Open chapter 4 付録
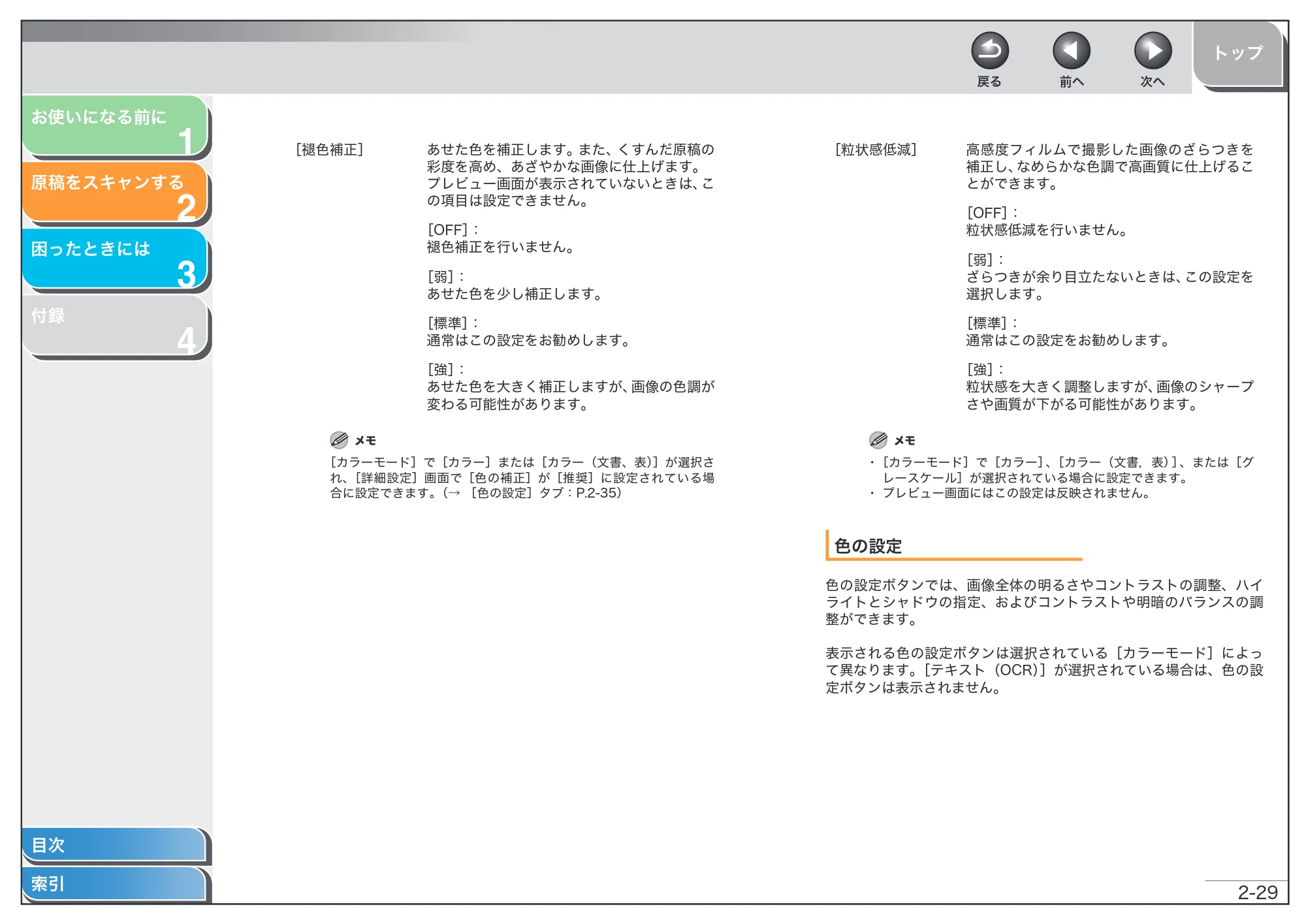Viewport: 1306px width, 924px height. pos(115,326)
